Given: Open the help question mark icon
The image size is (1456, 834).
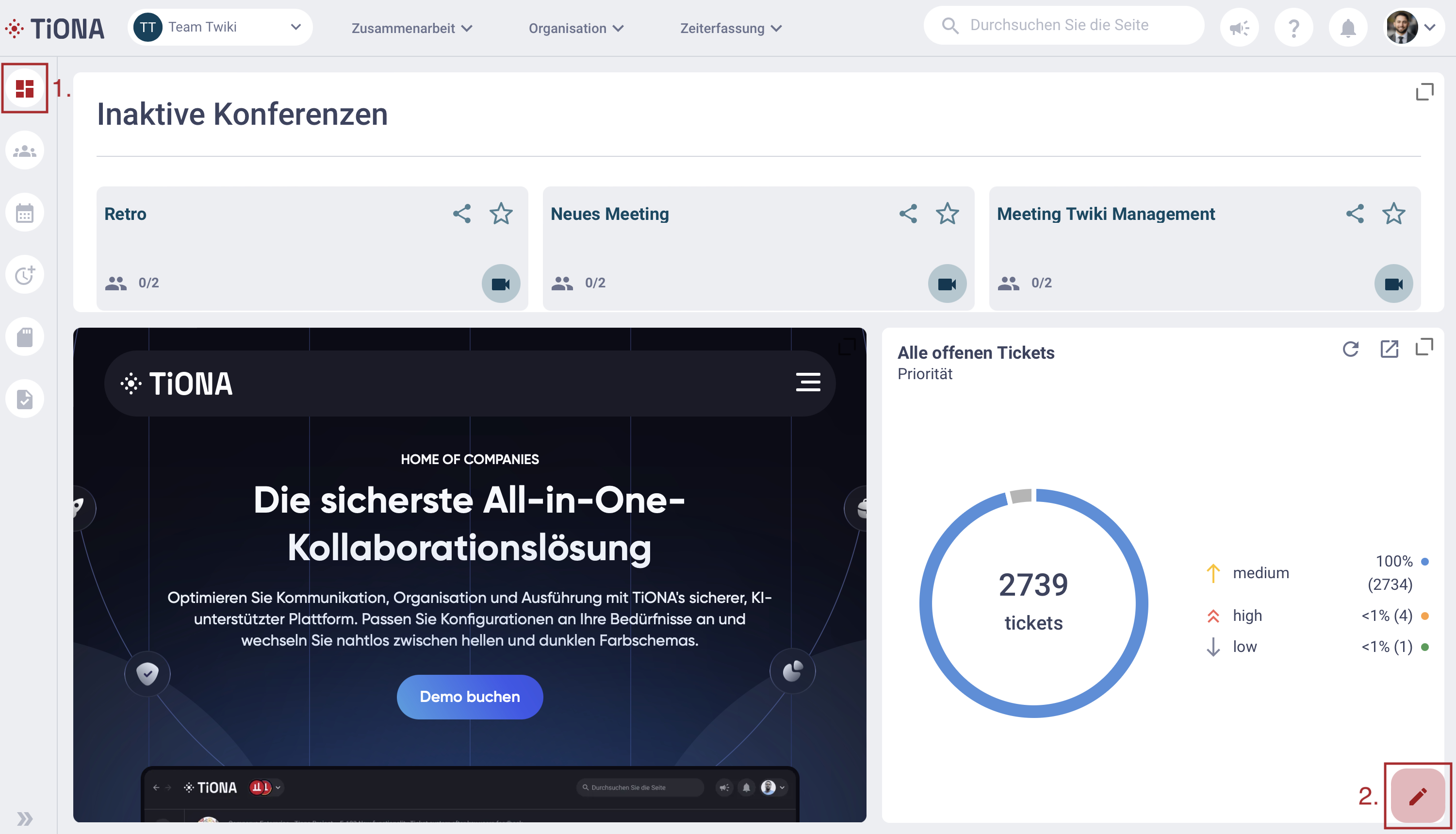Looking at the screenshot, I should tap(1294, 28).
